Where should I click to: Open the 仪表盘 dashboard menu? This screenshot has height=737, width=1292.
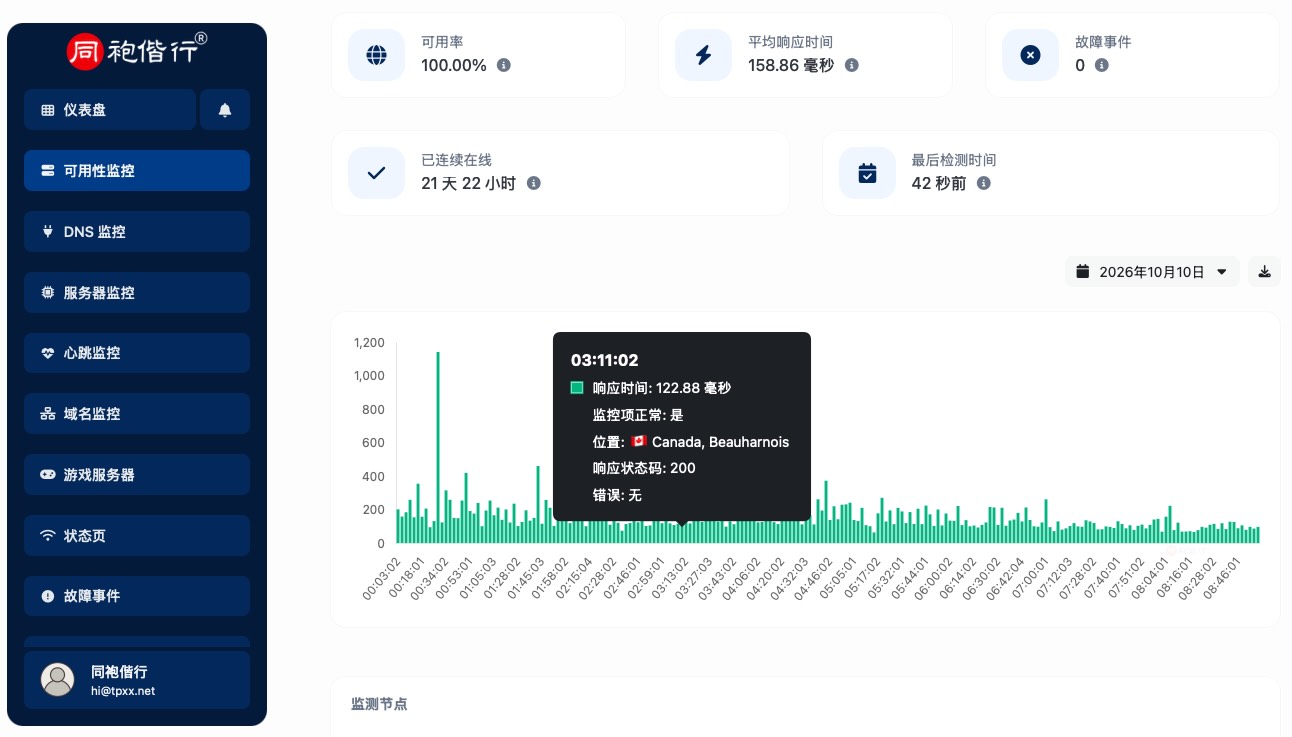(110, 110)
